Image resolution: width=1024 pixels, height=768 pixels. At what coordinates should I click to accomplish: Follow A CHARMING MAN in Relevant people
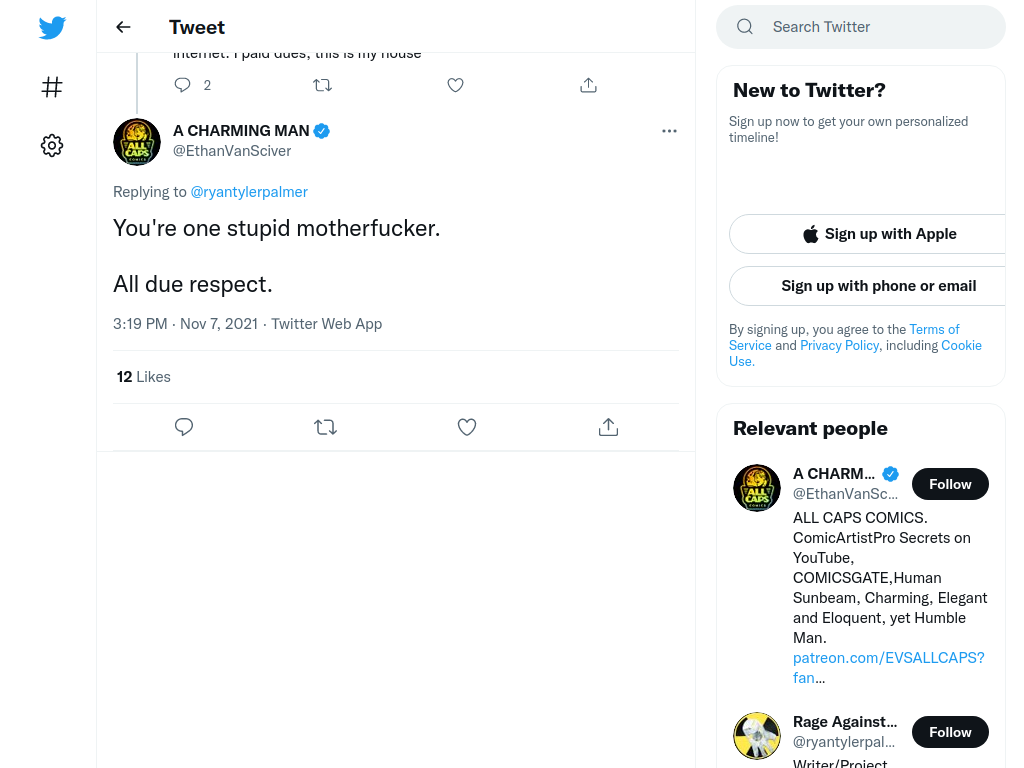(950, 484)
